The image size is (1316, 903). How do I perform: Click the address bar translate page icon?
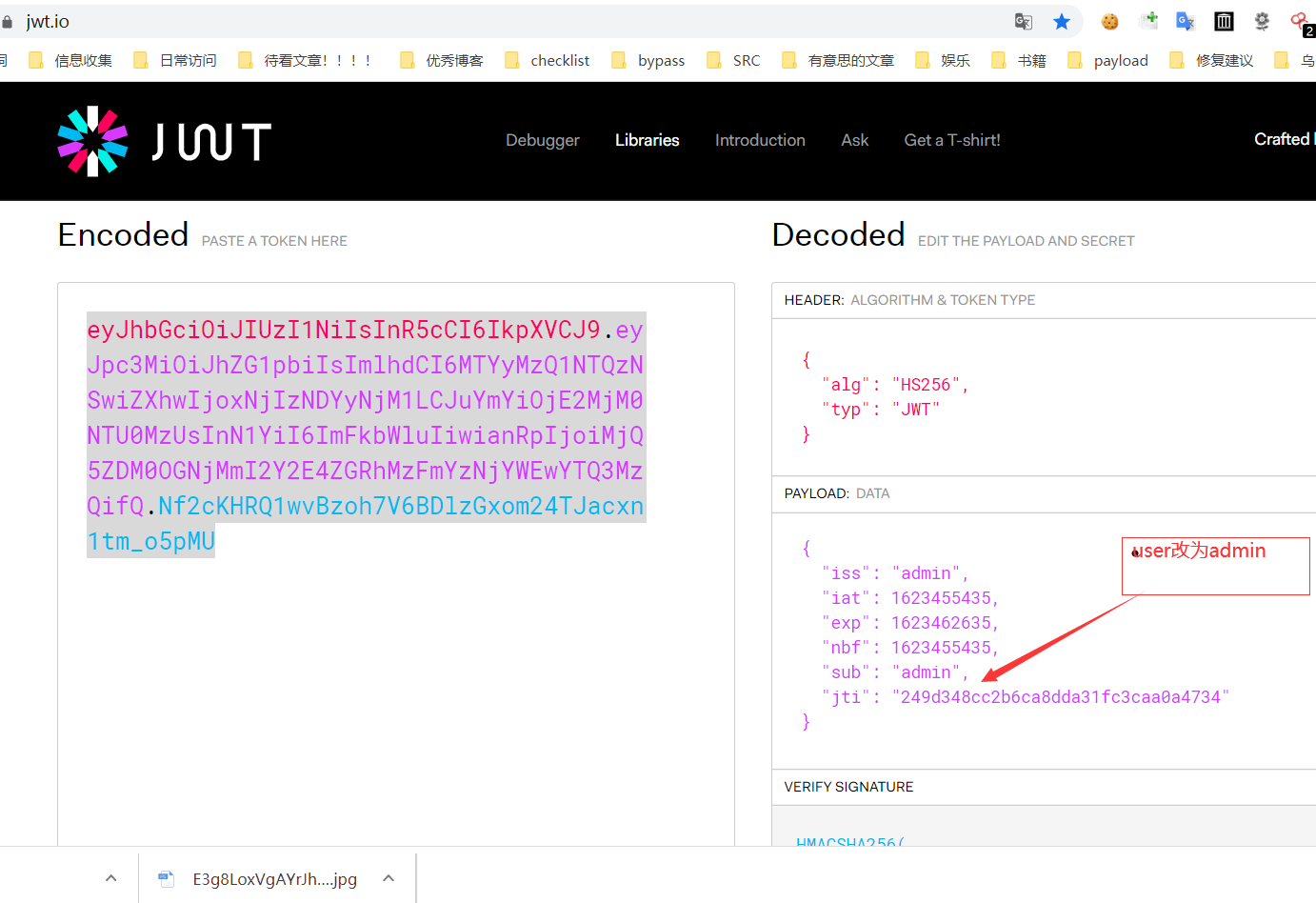1024,21
